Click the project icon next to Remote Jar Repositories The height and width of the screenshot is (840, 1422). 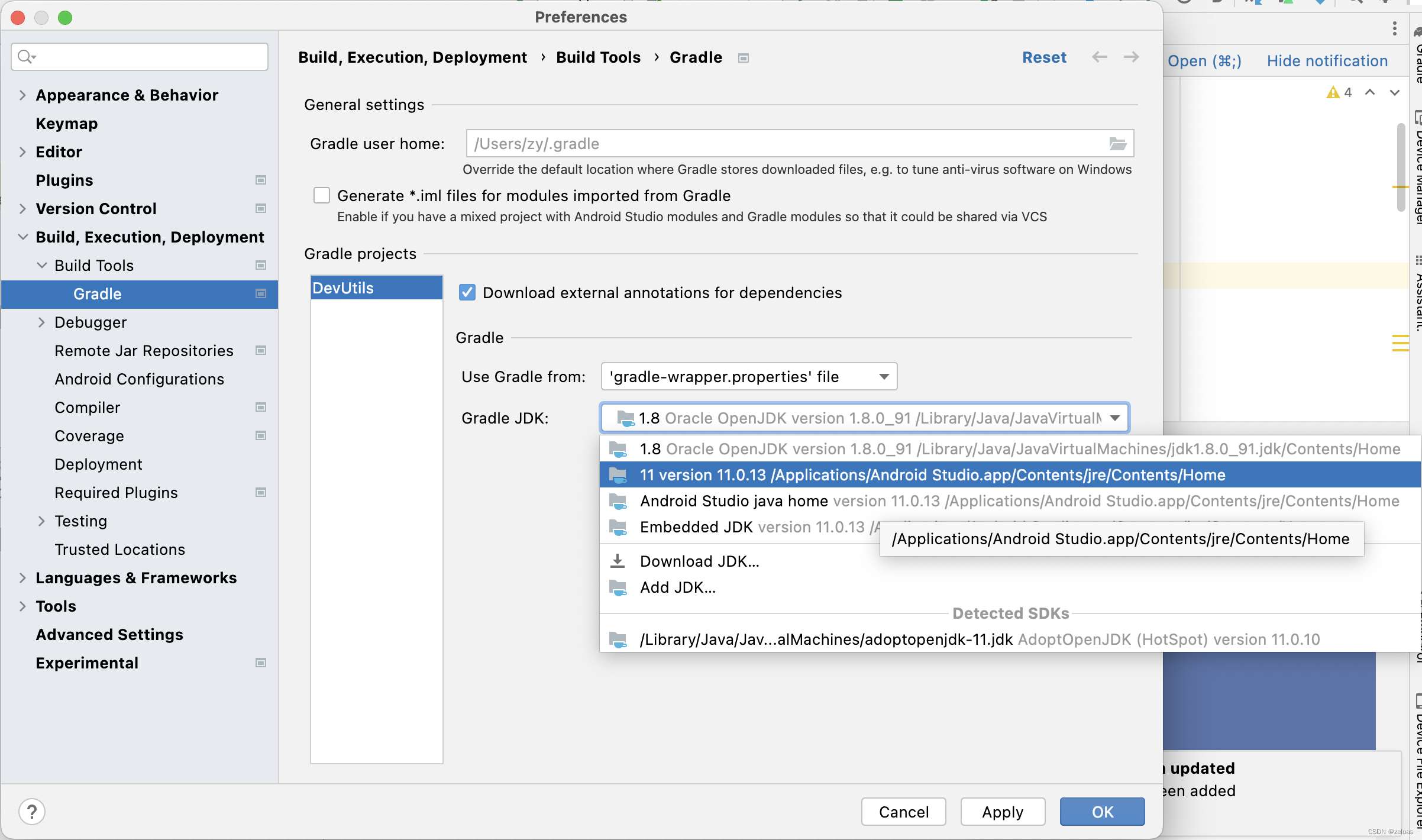tap(260, 350)
